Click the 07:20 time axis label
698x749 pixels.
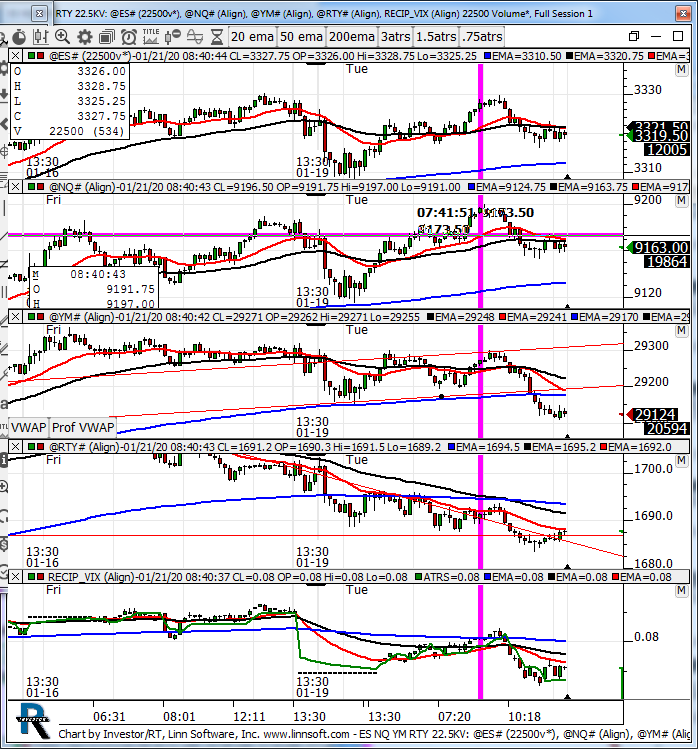point(454,717)
